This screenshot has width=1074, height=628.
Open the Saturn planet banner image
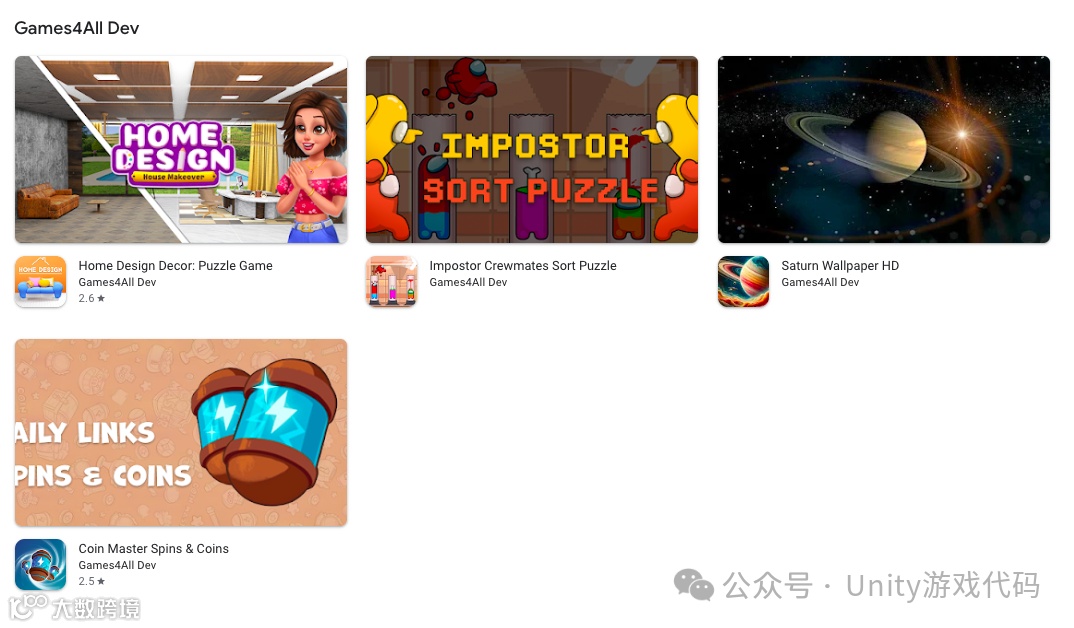pyautogui.click(x=884, y=149)
